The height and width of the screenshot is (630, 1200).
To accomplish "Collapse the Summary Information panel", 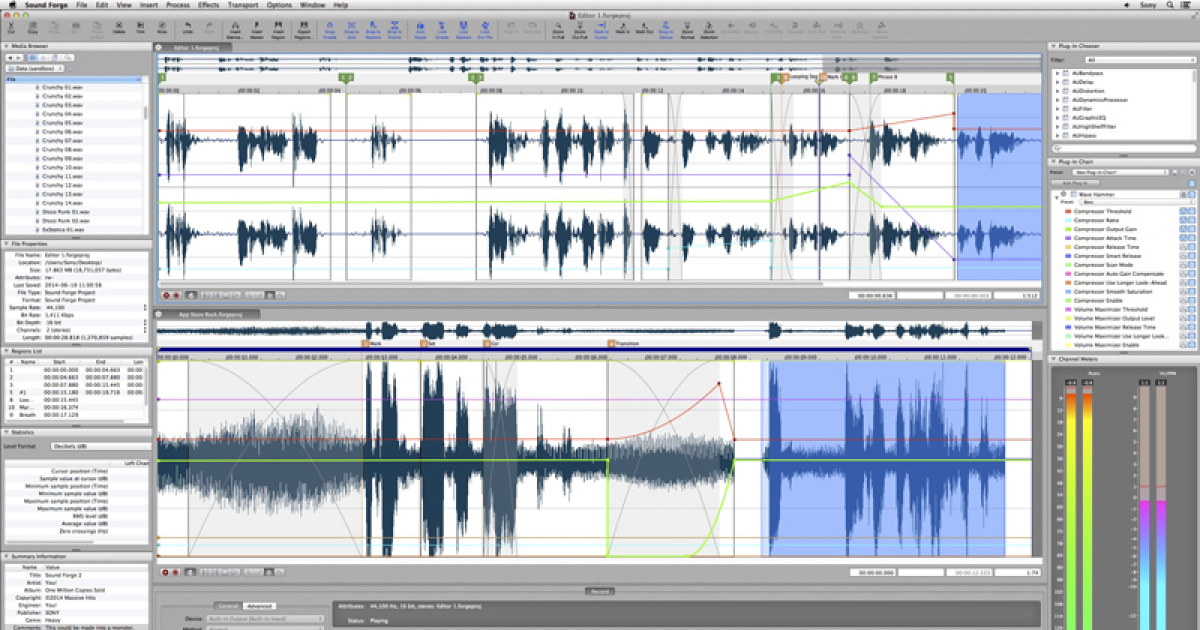I will pos(6,556).
